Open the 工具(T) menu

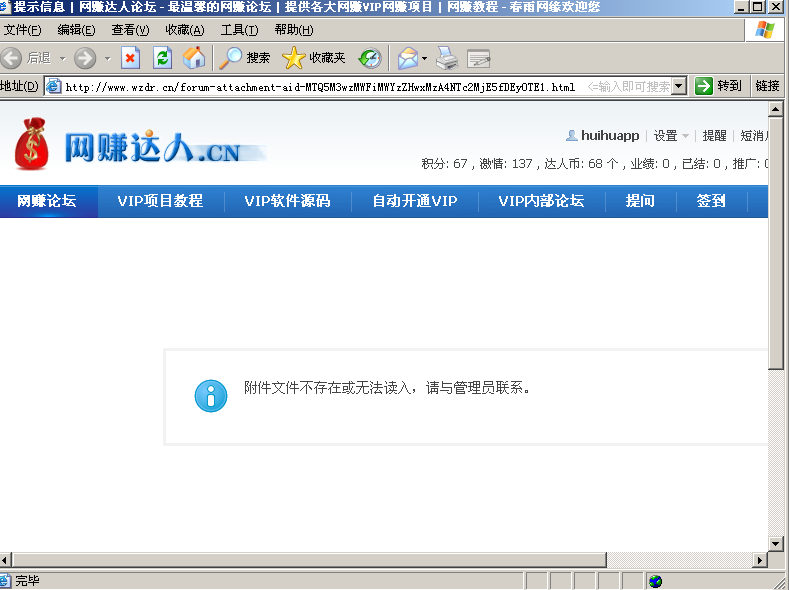point(238,30)
